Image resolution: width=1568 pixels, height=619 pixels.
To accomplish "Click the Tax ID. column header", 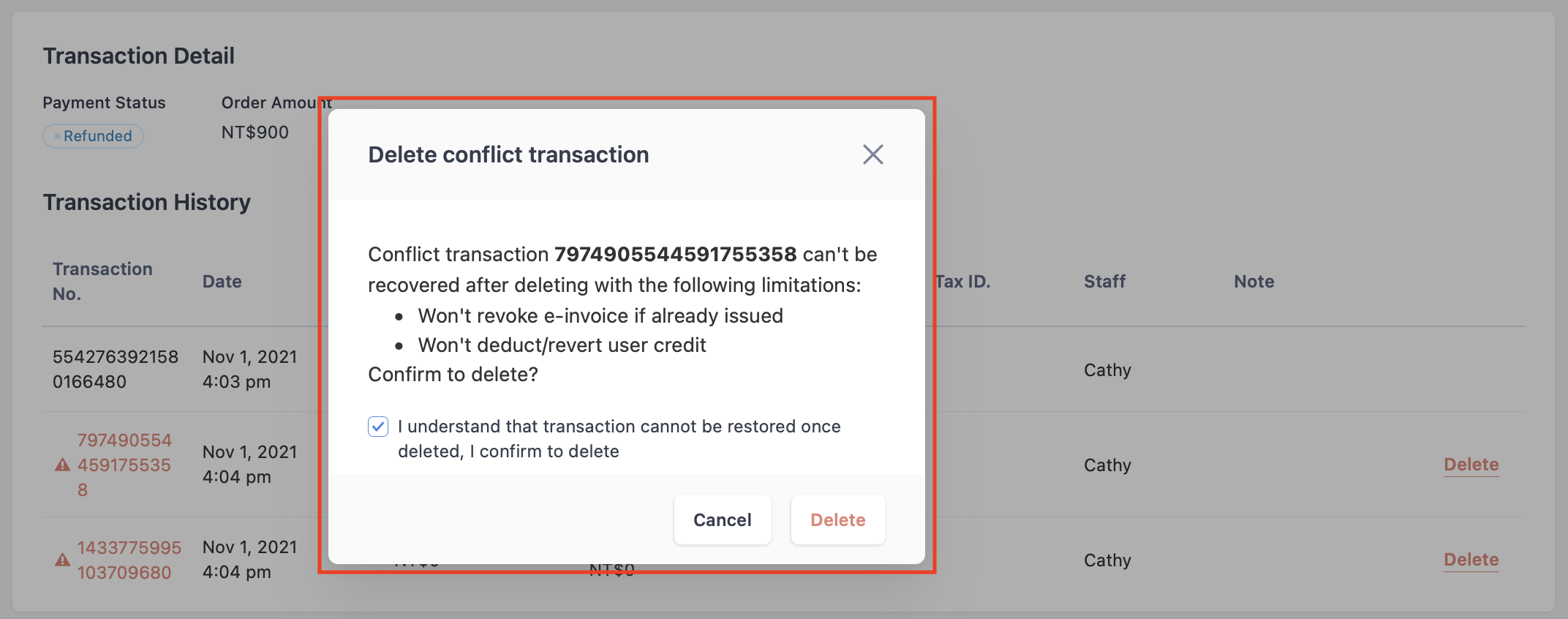I will point(963,282).
